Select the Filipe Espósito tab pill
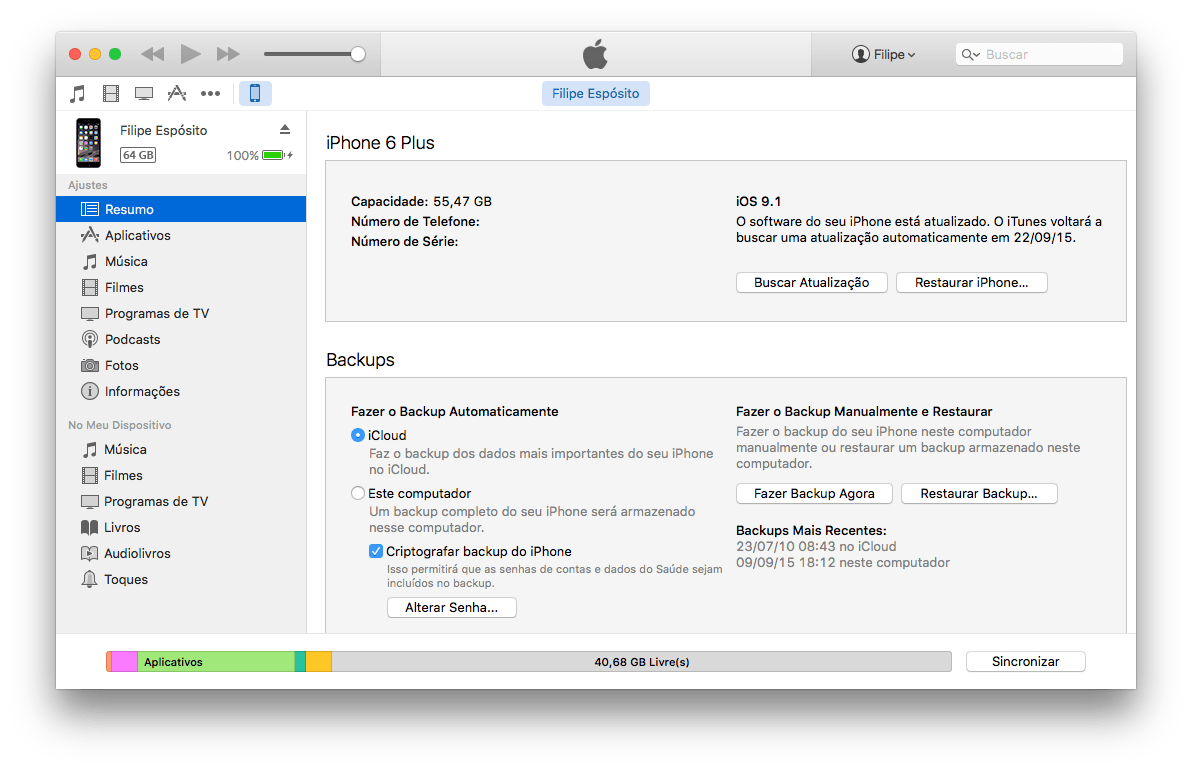This screenshot has width=1192, height=769. click(x=596, y=93)
